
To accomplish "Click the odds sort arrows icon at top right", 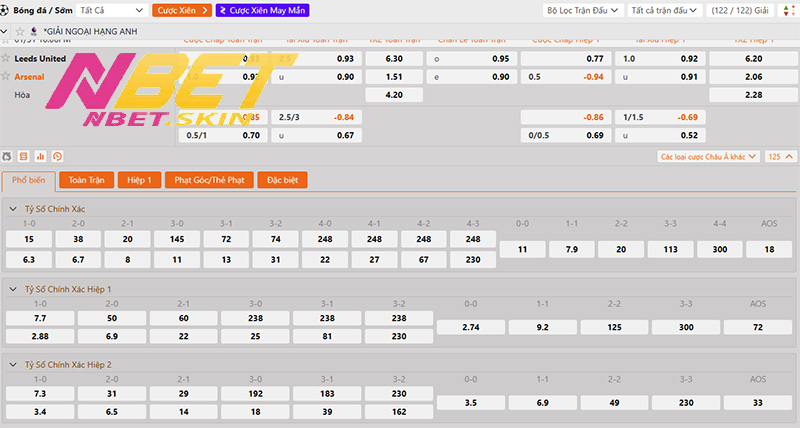I will (786, 10).
